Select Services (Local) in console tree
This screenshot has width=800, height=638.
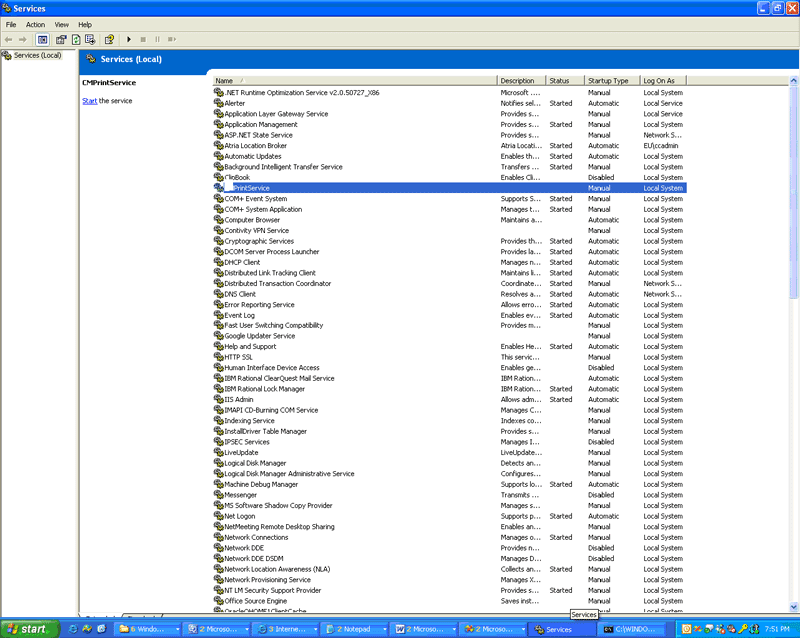click(37, 55)
